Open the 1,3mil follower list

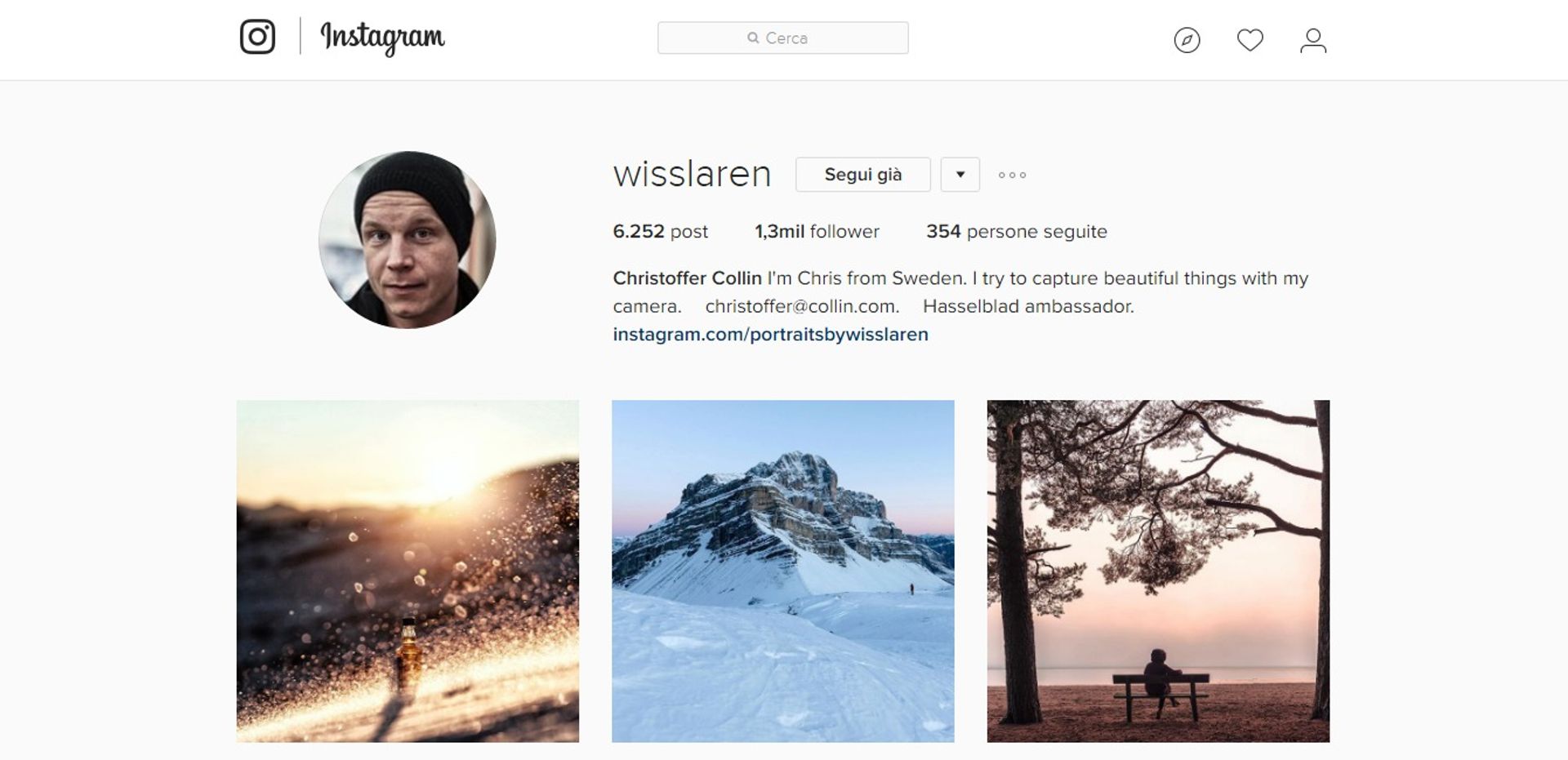[x=817, y=232]
